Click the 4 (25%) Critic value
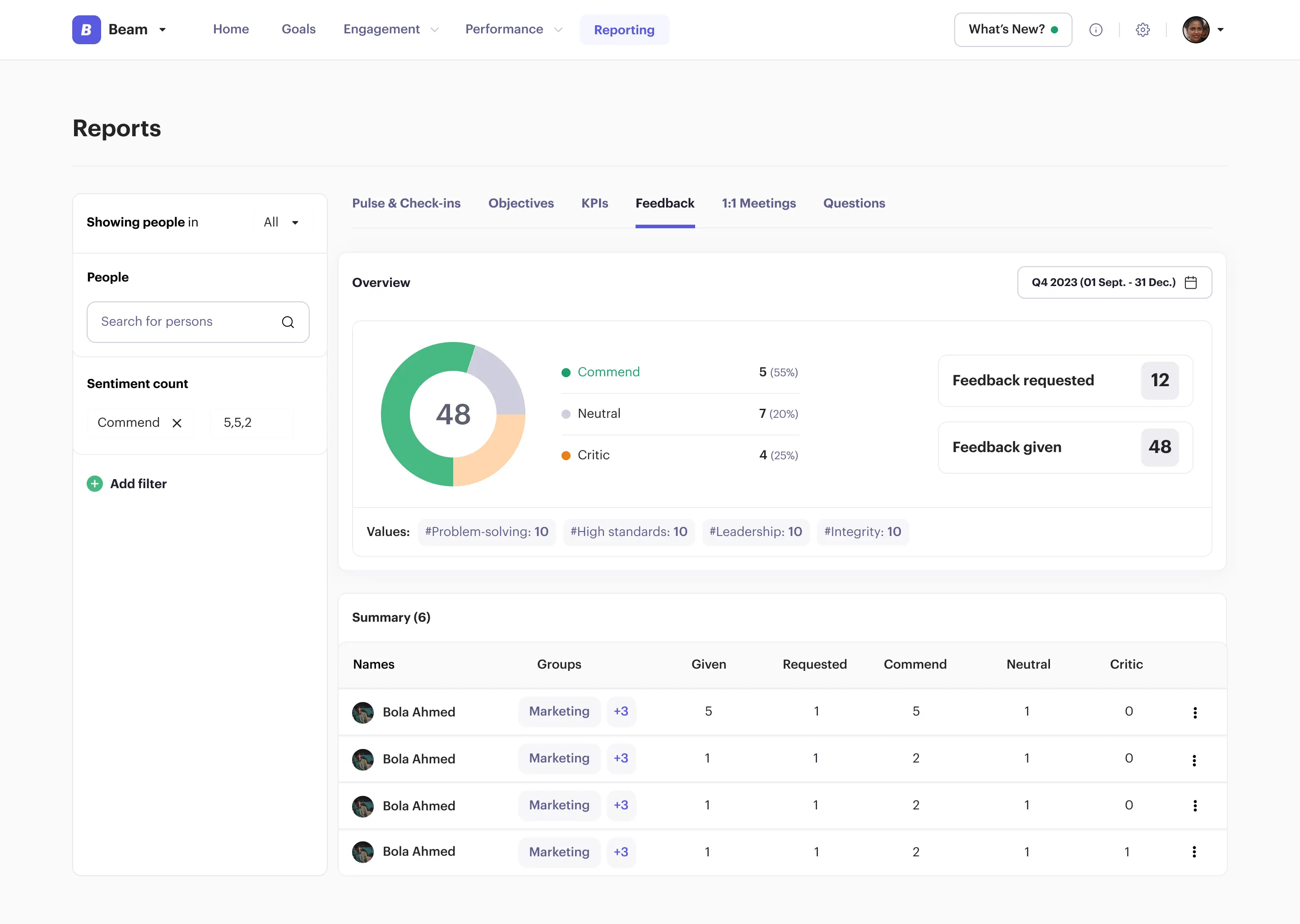This screenshot has width=1300, height=924. [779, 455]
